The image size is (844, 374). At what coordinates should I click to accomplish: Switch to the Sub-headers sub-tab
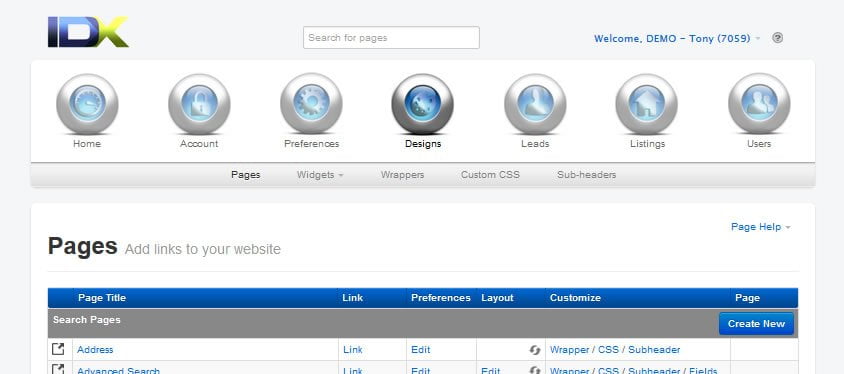point(587,175)
